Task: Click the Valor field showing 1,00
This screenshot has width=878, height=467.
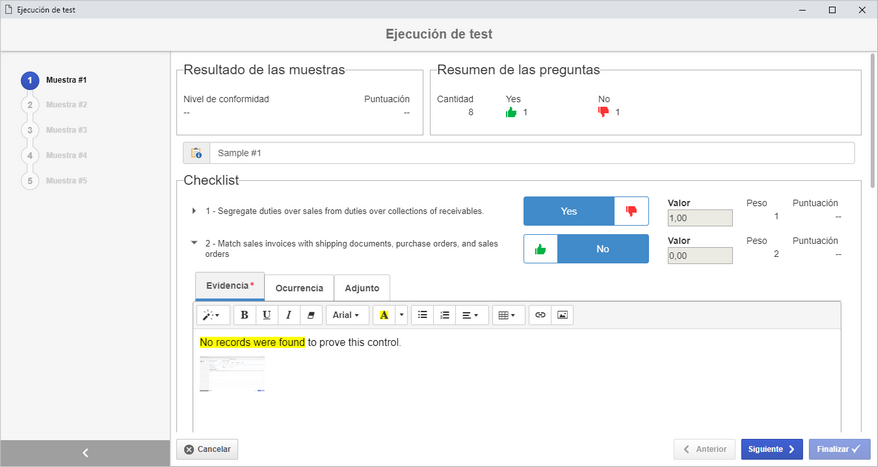Action: pyautogui.click(x=700, y=218)
